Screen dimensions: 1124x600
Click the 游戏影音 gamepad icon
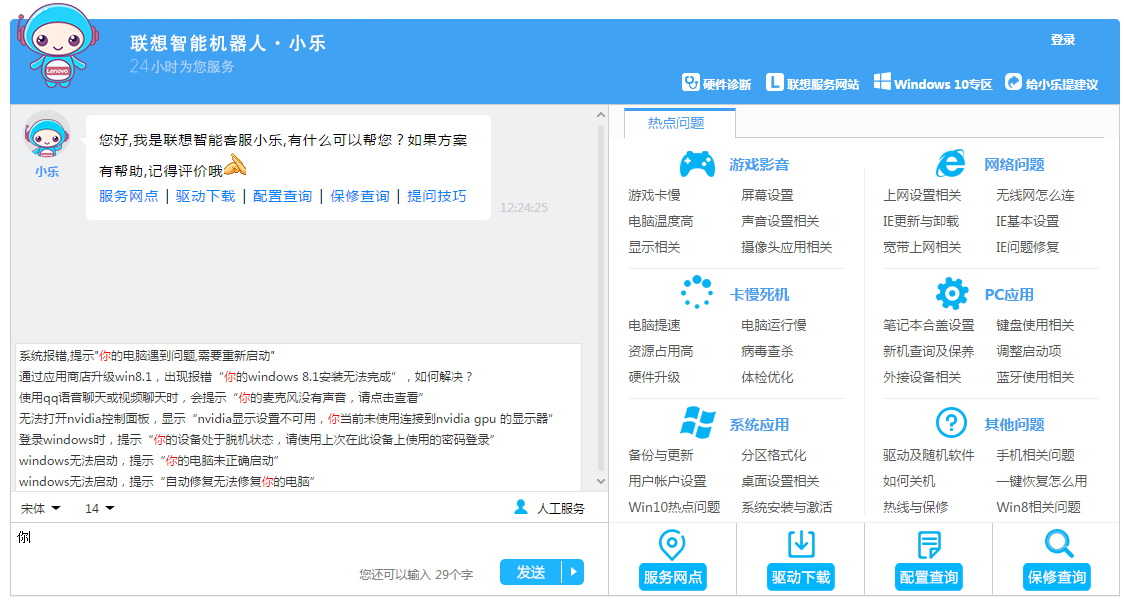[x=697, y=164]
